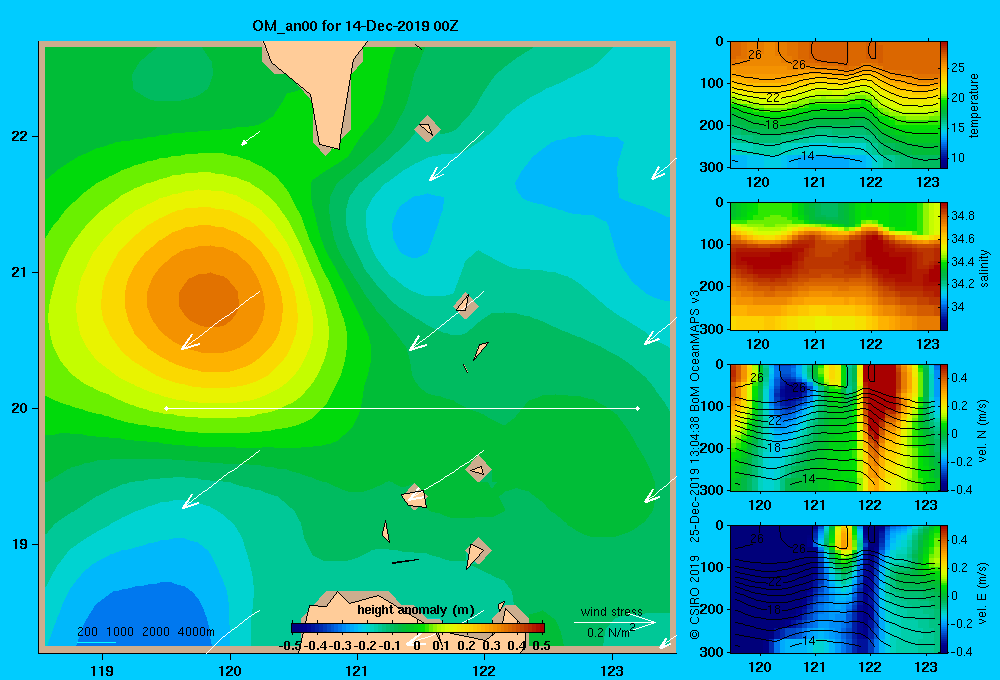The image size is (1000, 680).
Task: Click the '34.8' value on salinity scale
Action: [962, 216]
